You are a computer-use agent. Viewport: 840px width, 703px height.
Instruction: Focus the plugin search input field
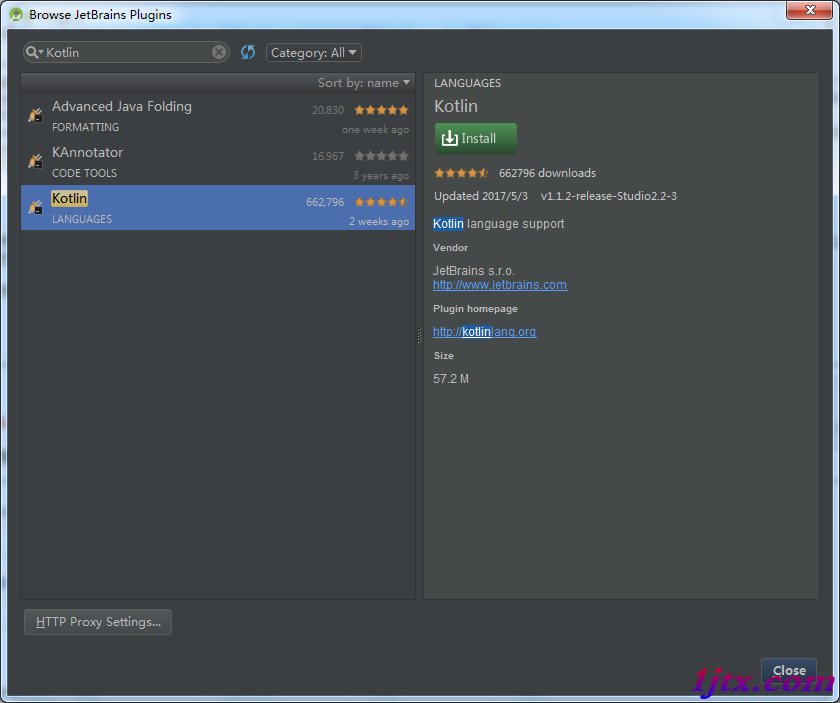128,53
